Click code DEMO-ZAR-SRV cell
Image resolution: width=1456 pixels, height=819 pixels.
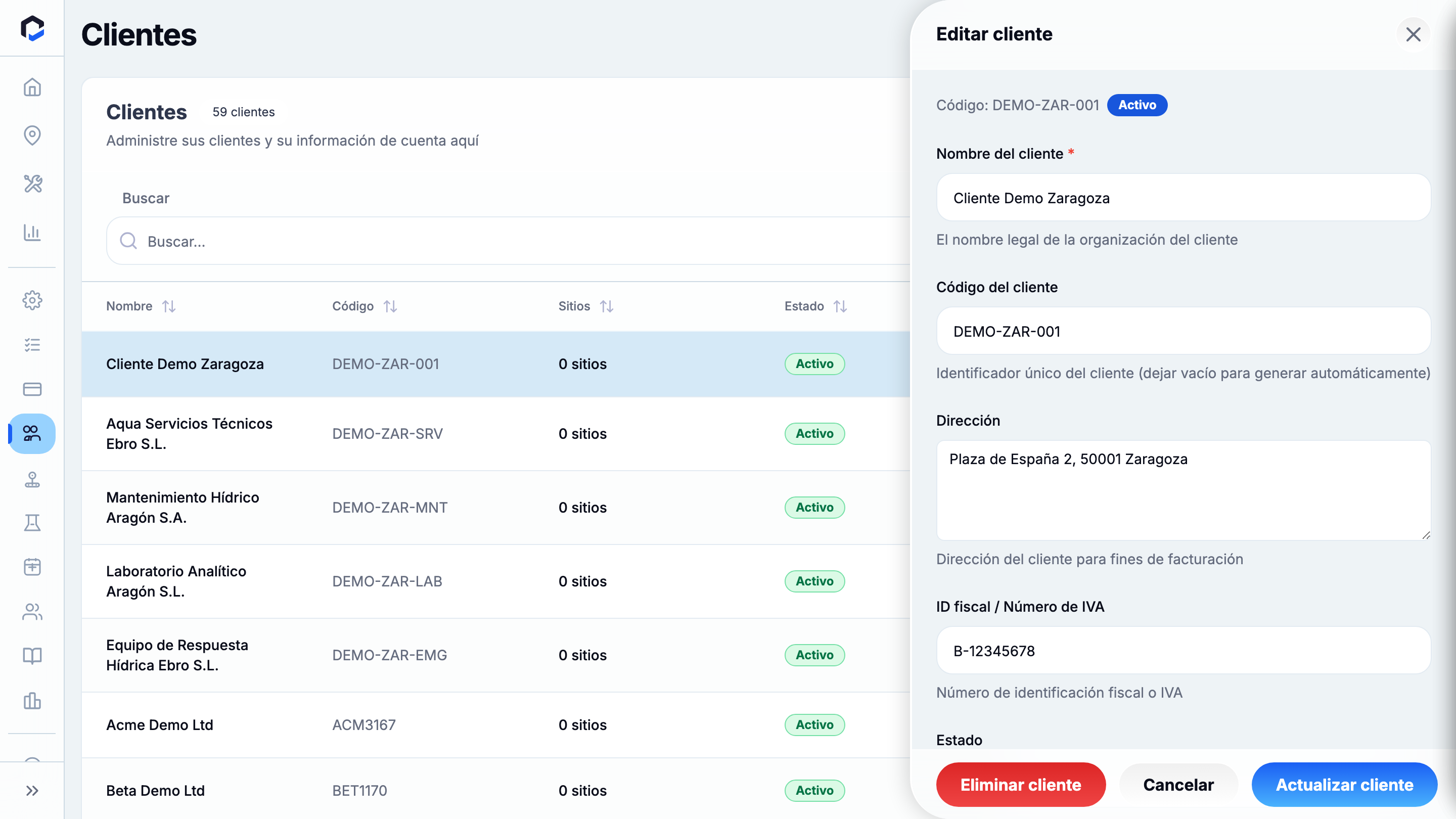point(388,434)
